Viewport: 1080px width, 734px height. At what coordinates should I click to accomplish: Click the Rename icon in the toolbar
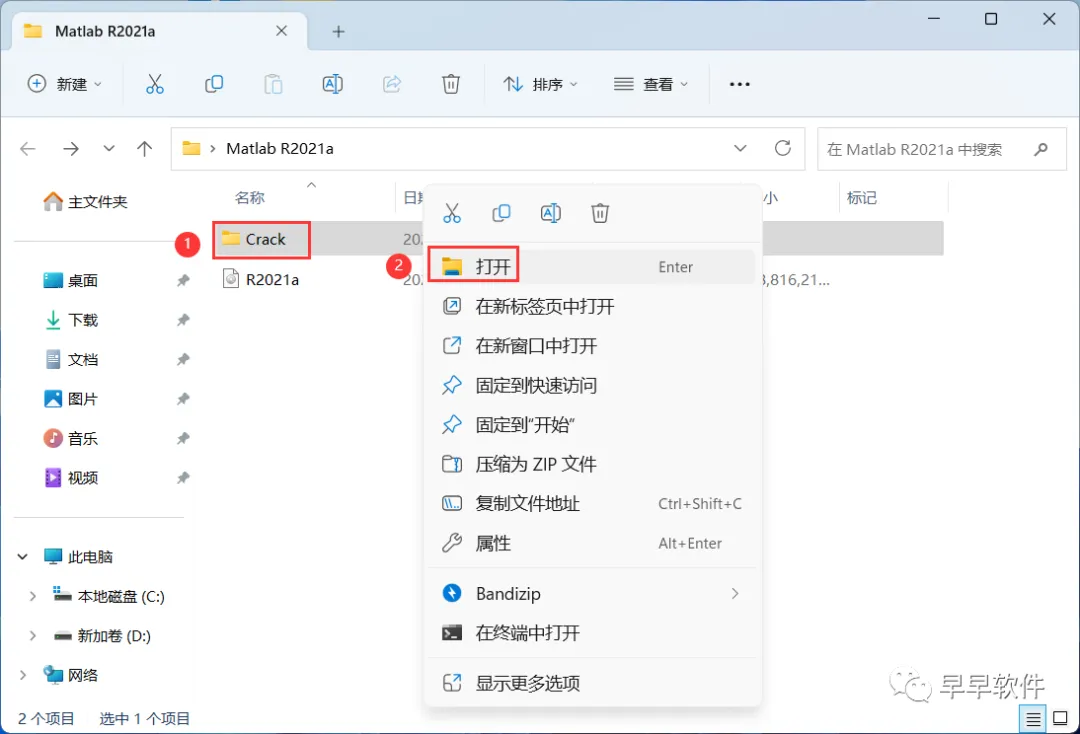333,84
